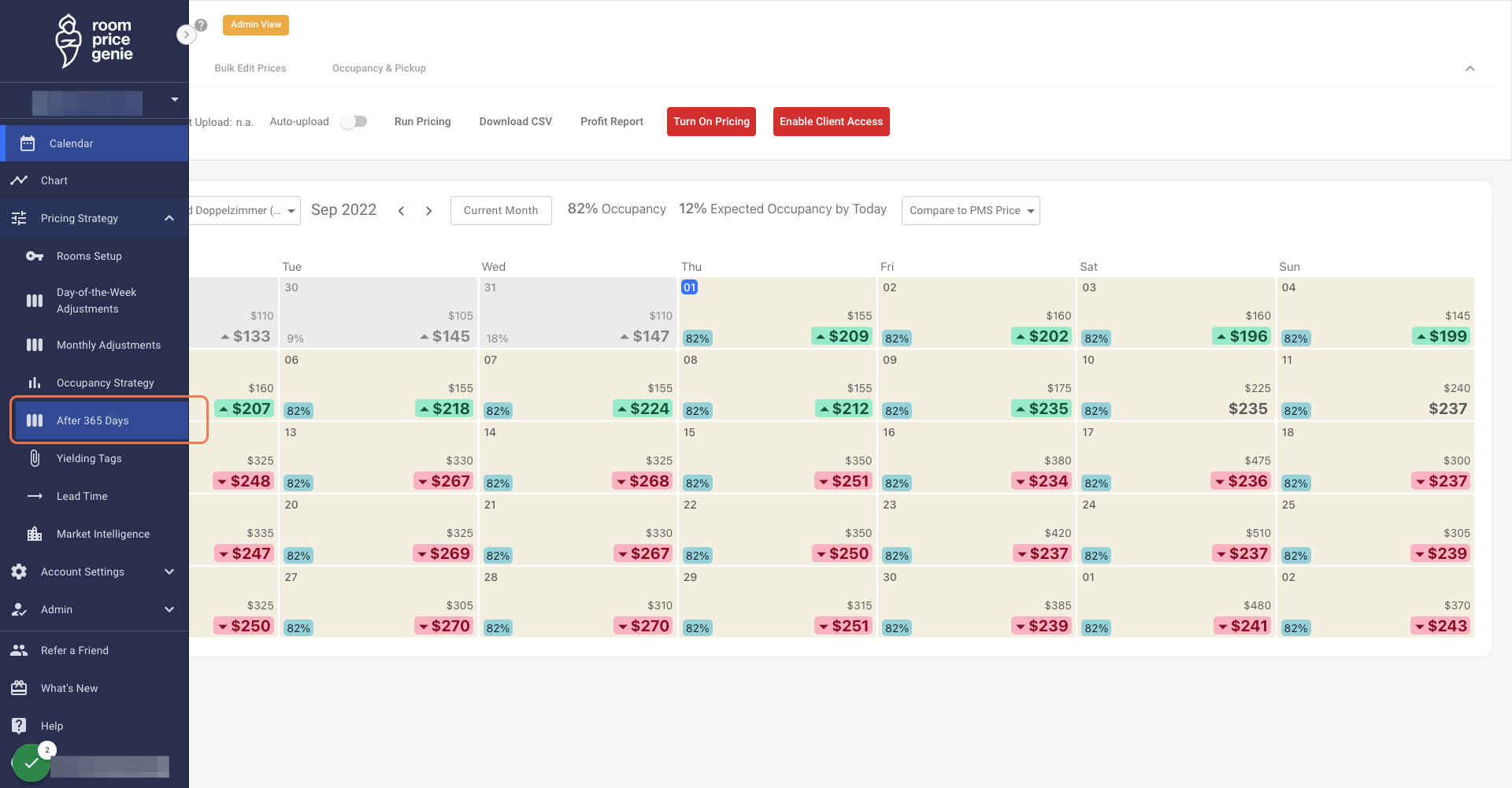Open the Compare to PMS Price dropdown
Screen dimensions: 1512x788
[970, 210]
